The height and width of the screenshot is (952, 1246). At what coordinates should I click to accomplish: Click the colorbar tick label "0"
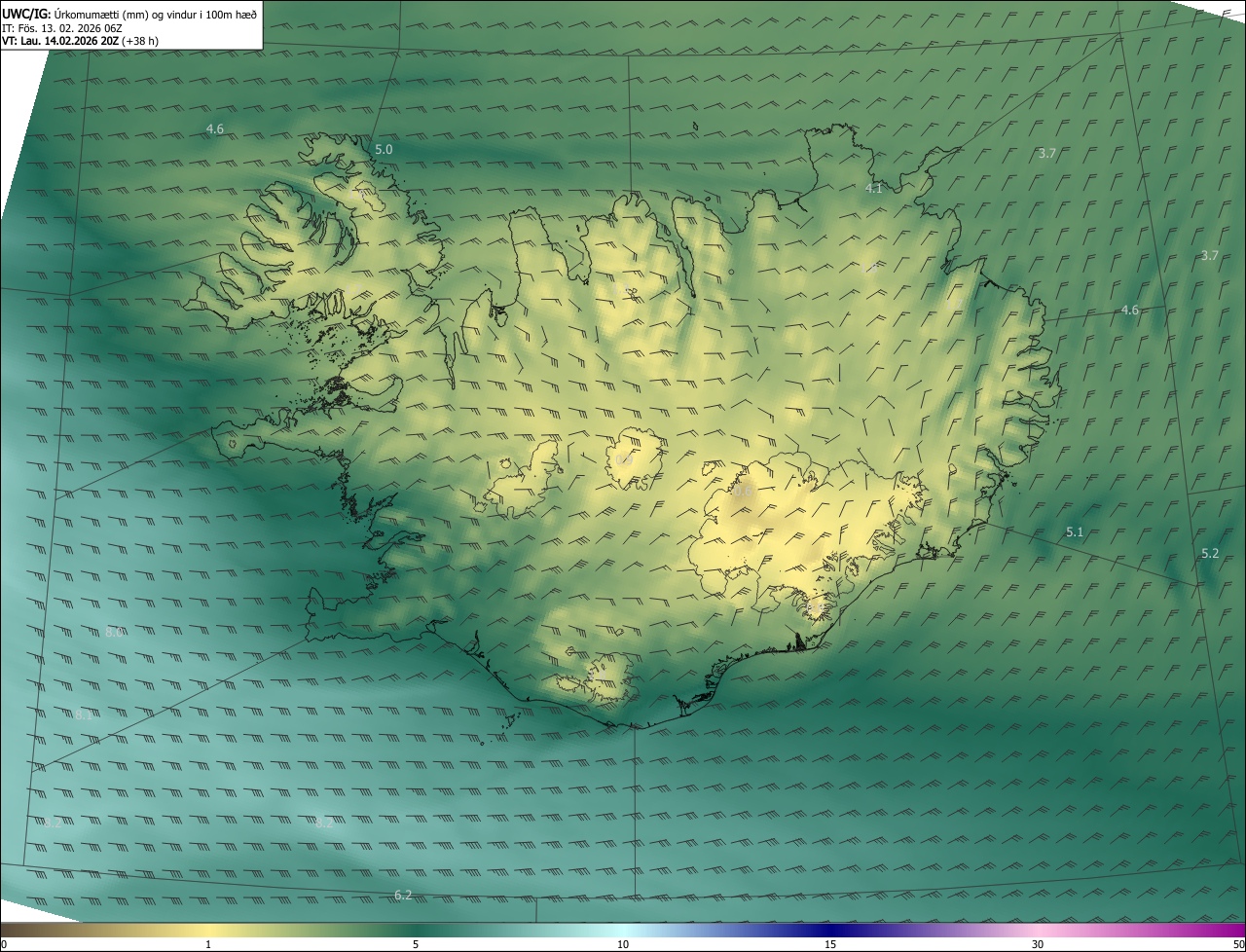click(x=4, y=944)
